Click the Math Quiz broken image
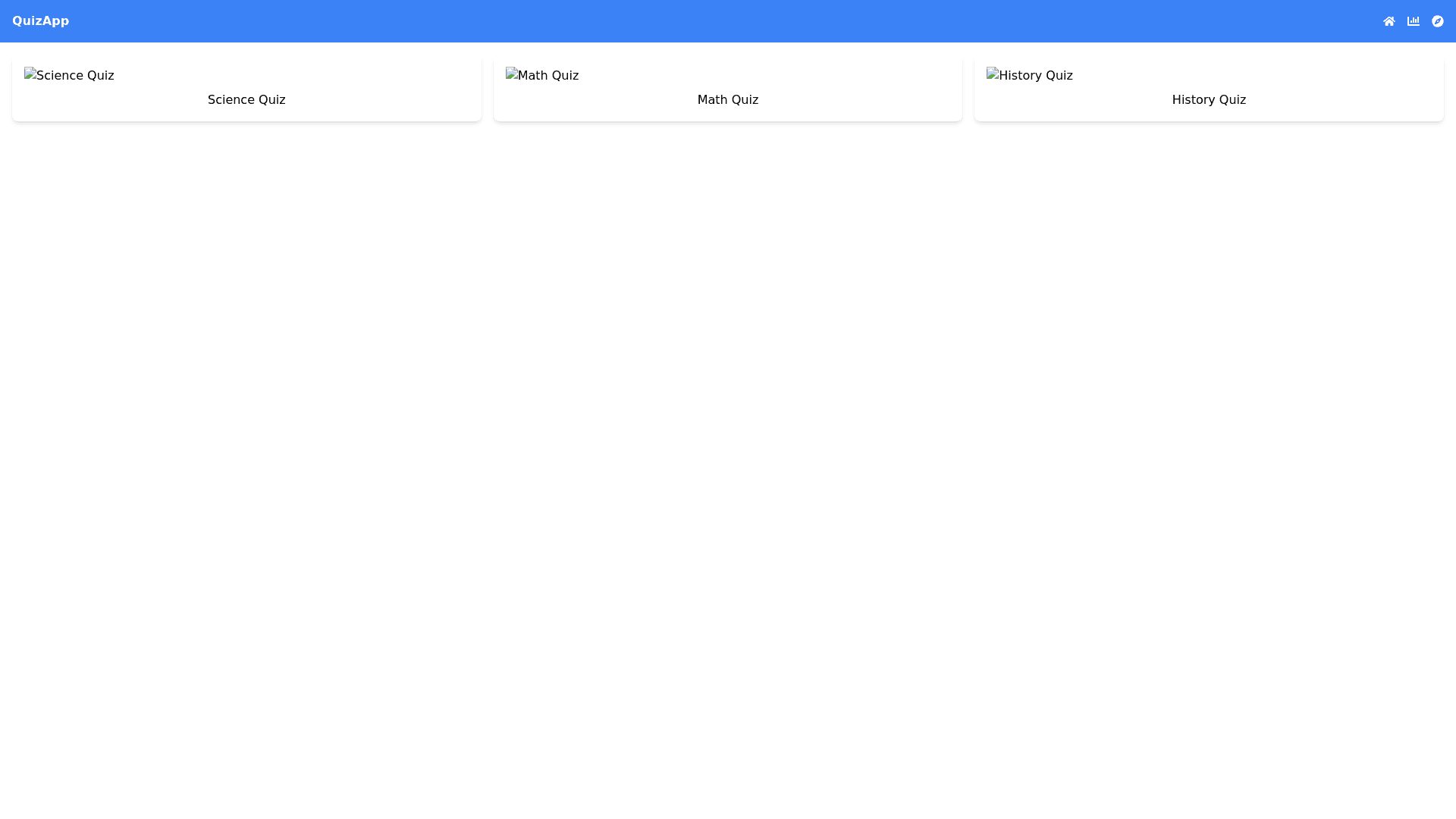Image resolution: width=1456 pixels, height=819 pixels. tap(542, 75)
